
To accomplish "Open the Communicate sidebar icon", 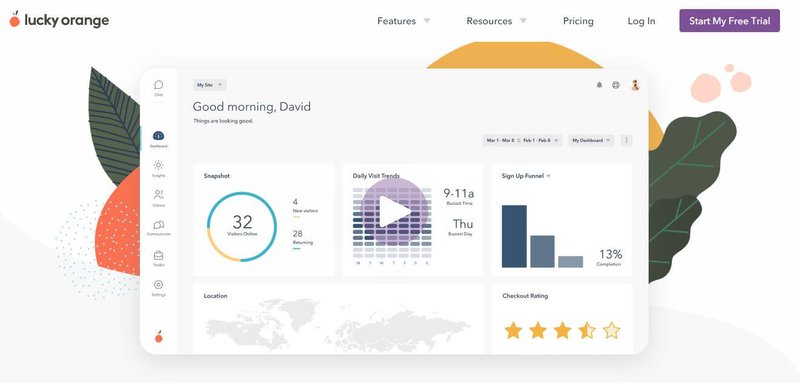I will pyautogui.click(x=159, y=225).
